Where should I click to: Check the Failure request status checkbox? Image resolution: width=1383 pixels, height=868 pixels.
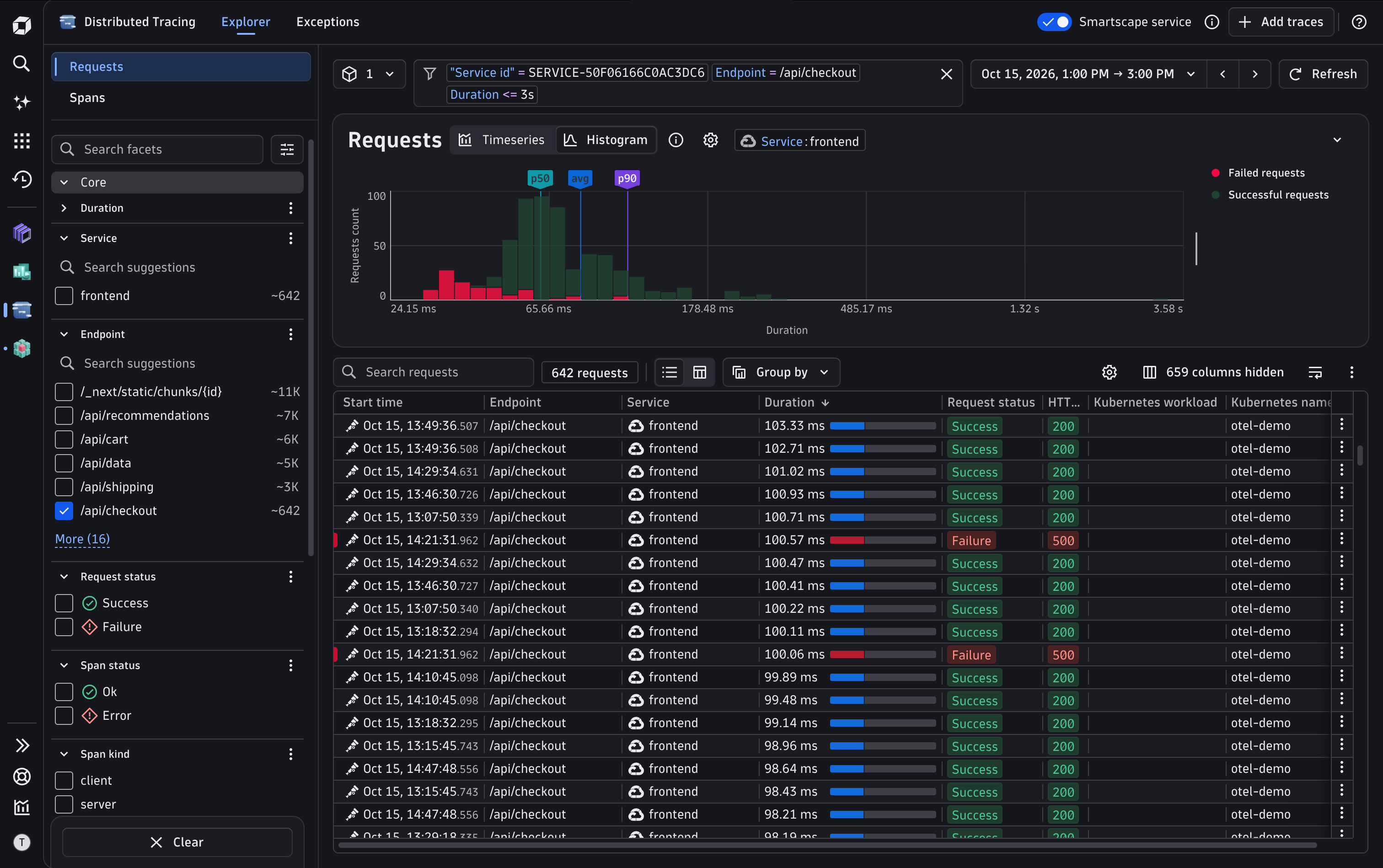(64, 627)
